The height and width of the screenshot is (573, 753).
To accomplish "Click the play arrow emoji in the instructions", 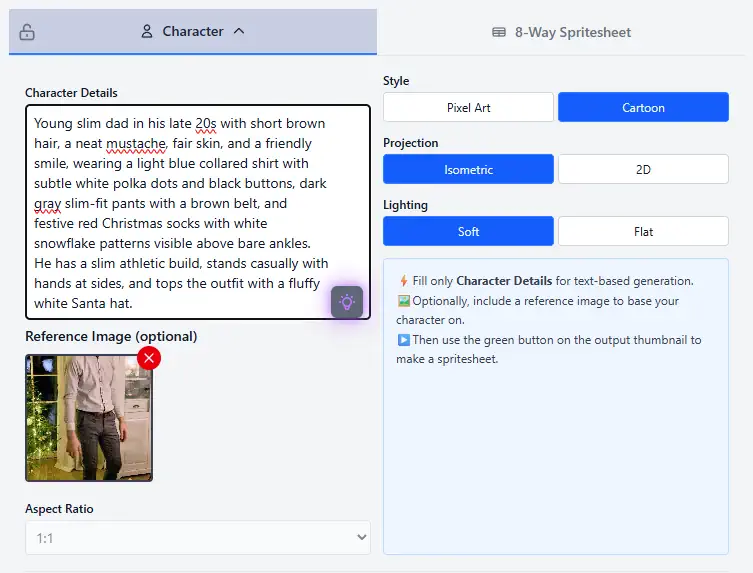I will coord(403,340).
